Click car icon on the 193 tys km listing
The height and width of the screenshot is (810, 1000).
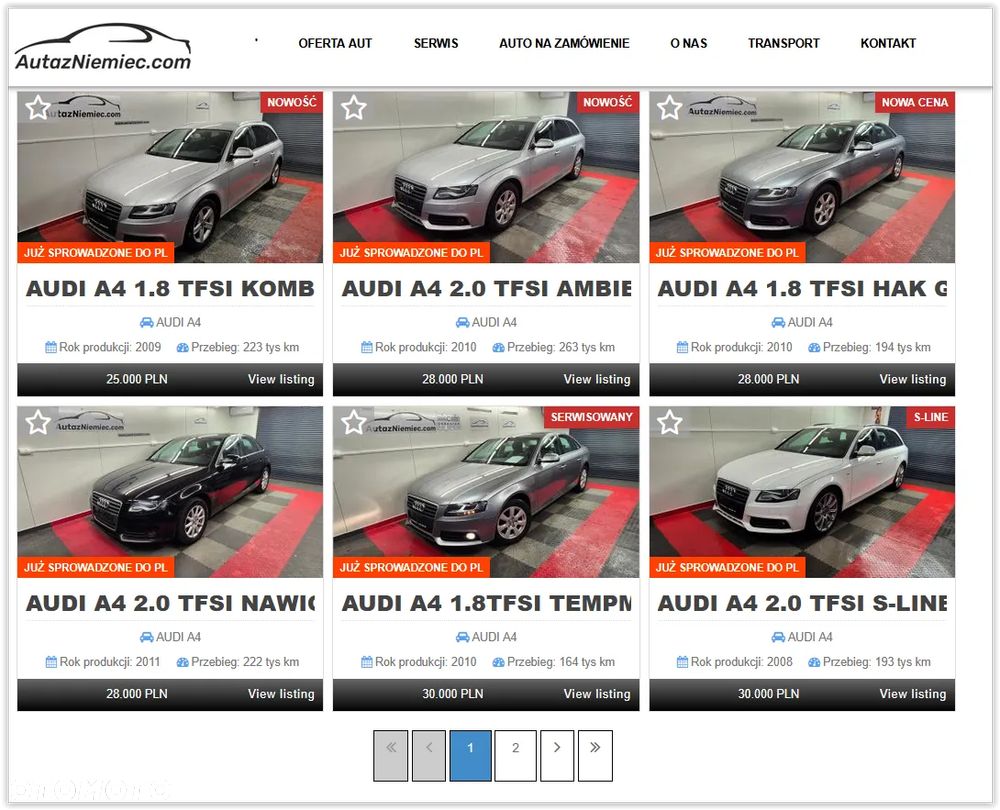(x=778, y=637)
